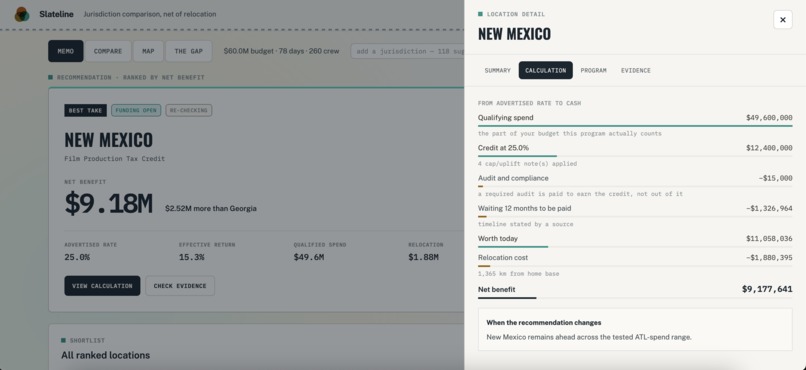
Task: Click the Slateline logo icon
Action: (x=22, y=14)
